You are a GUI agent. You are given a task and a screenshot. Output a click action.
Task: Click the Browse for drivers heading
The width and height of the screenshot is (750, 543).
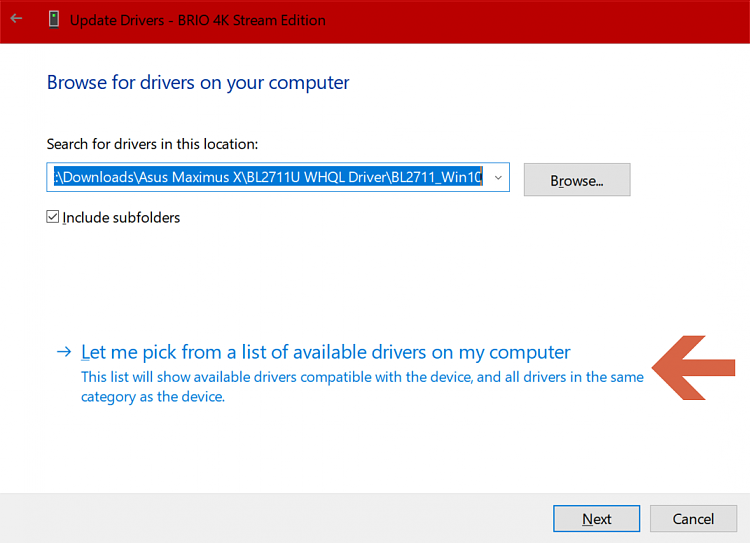198,82
